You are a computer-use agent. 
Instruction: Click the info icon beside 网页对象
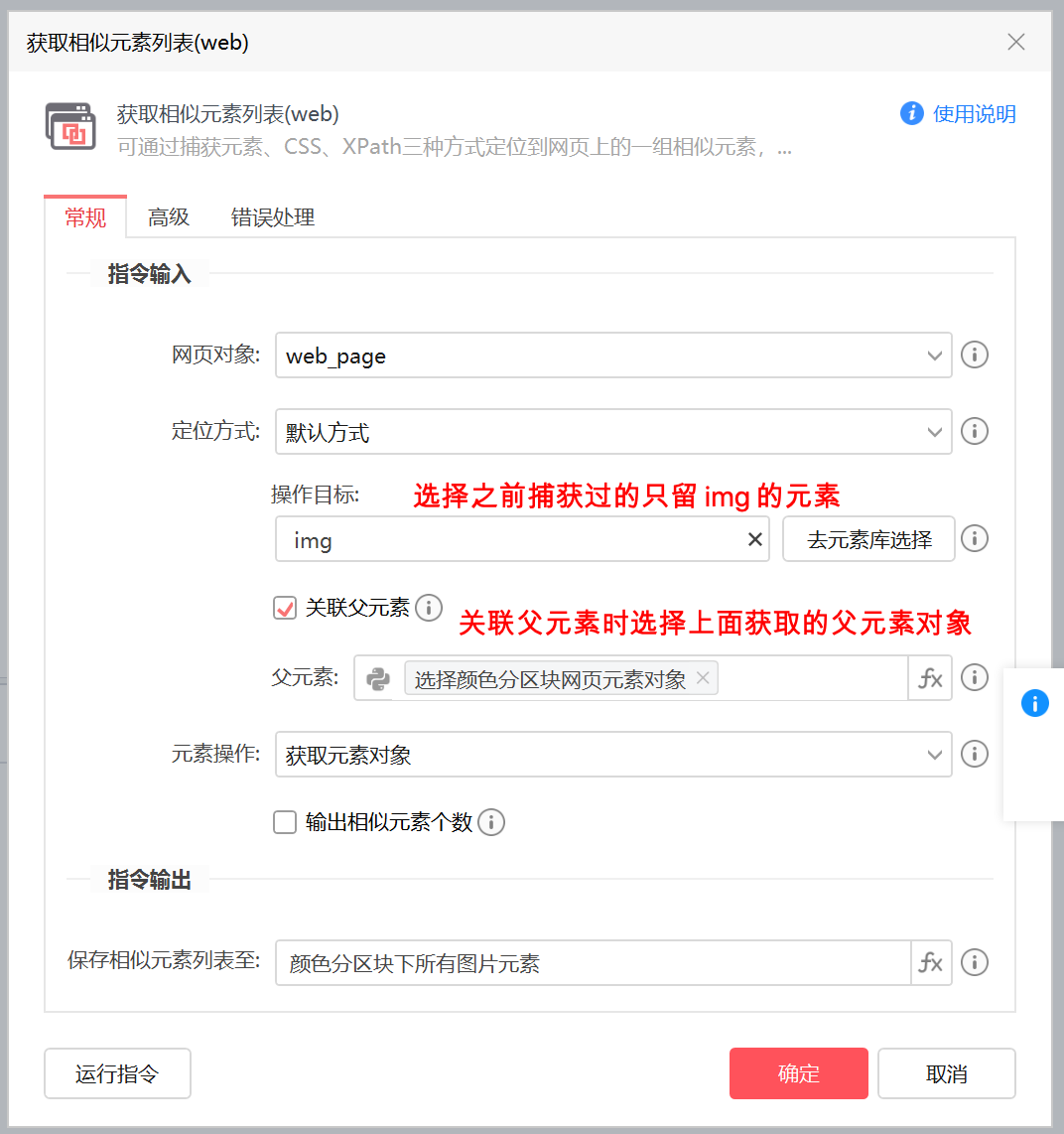(x=975, y=355)
